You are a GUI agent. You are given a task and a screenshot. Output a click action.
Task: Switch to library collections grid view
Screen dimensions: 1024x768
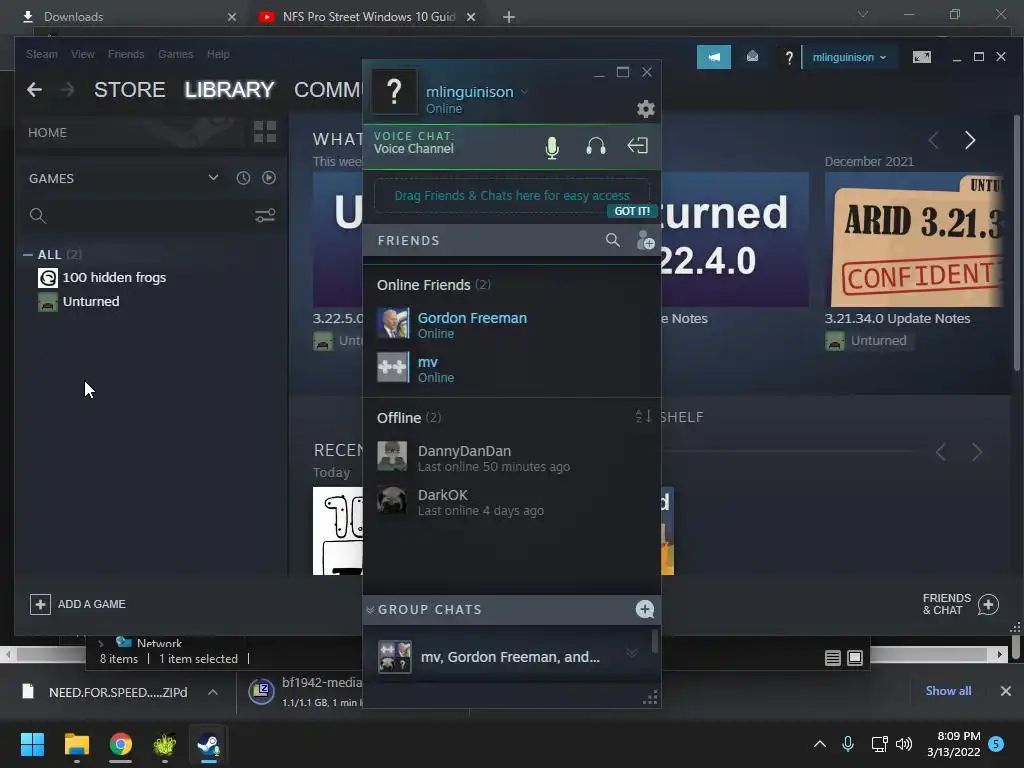(x=264, y=132)
